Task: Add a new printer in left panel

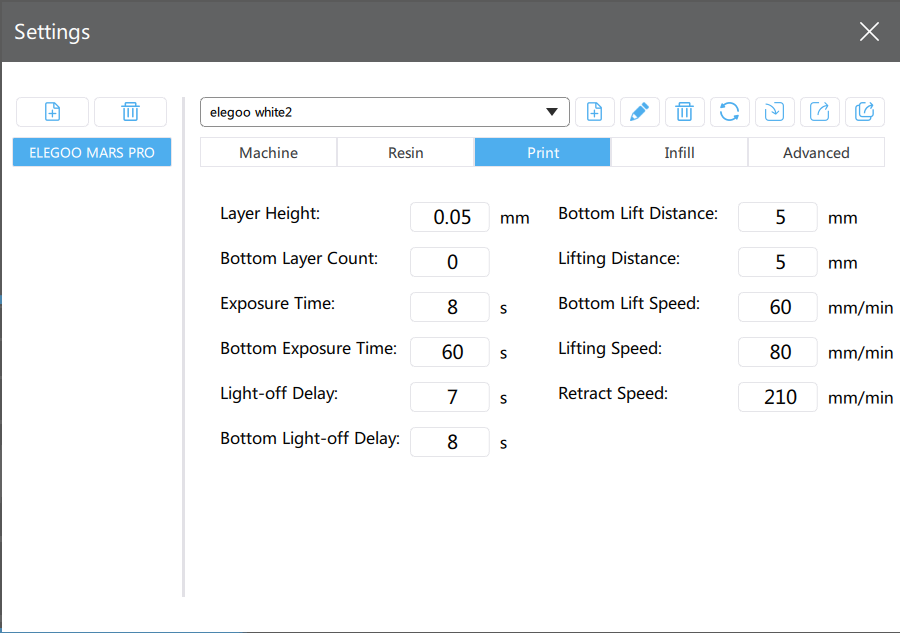Action: coord(52,112)
